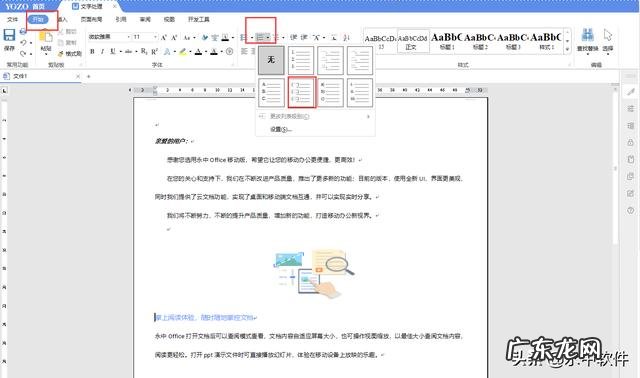640x378 pixels.
Task: Toggle Underline formatting
Action: (113, 51)
